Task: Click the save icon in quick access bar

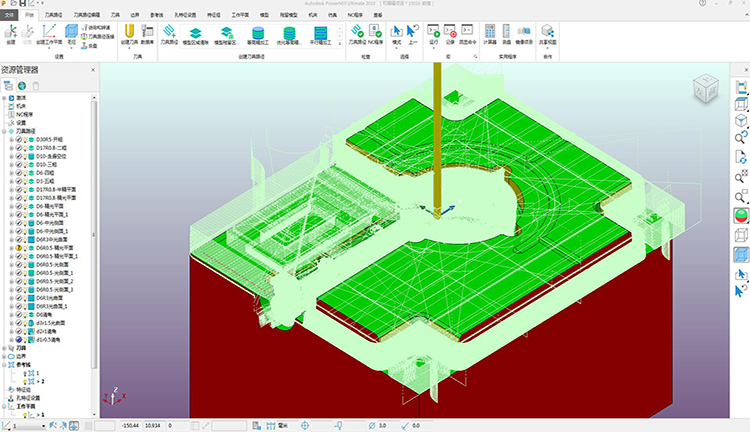Action: (x=22, y=3)
